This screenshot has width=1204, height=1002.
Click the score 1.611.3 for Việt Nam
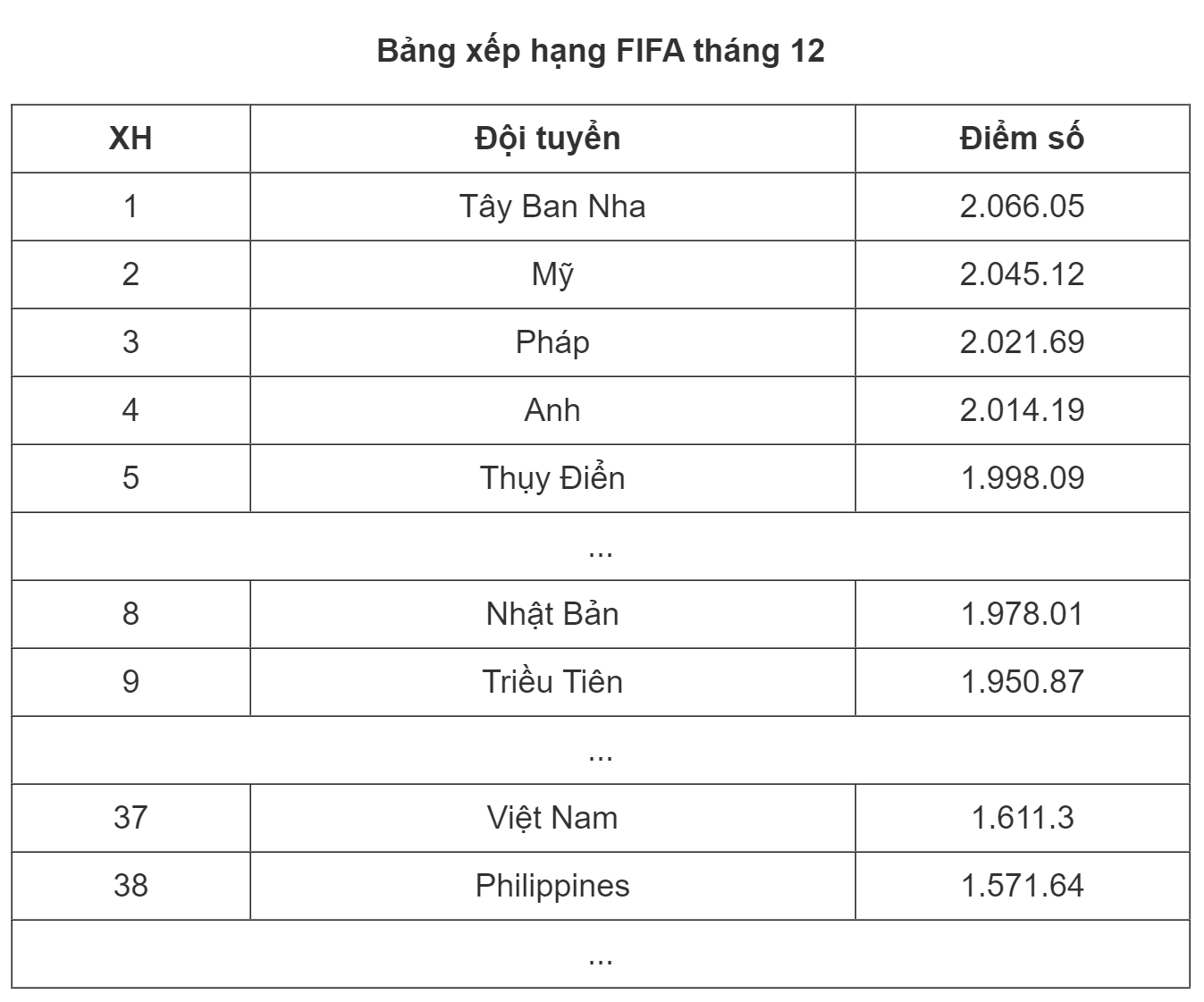(x=1023, y=818)
